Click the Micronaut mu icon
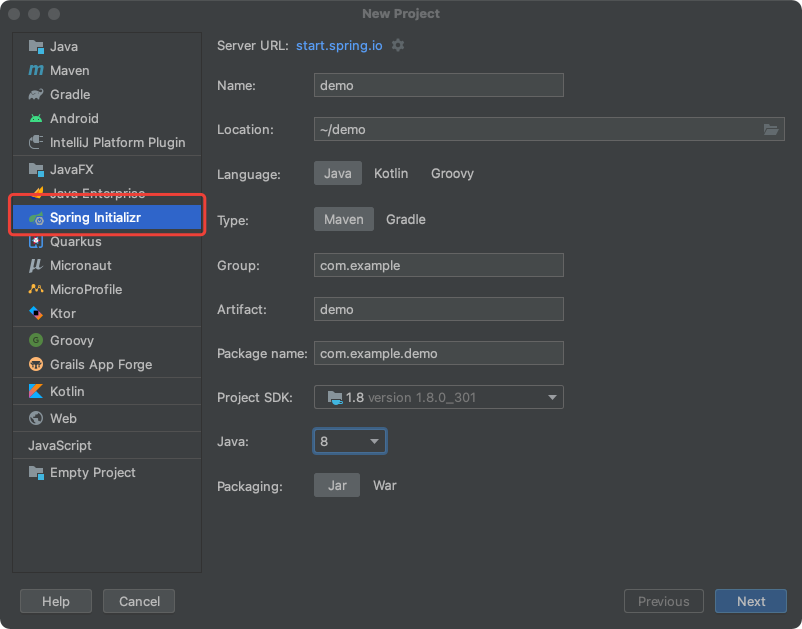The height and width of the screenshot is (629, 802). coord(36,265)
